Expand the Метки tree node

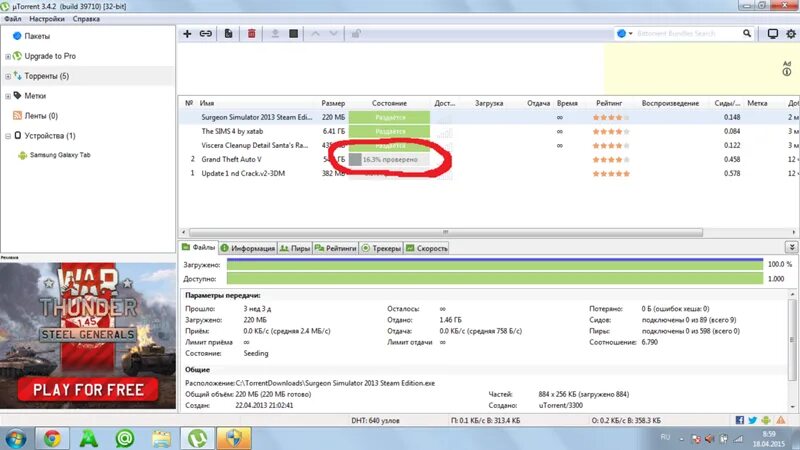click(x=8, y=96)
